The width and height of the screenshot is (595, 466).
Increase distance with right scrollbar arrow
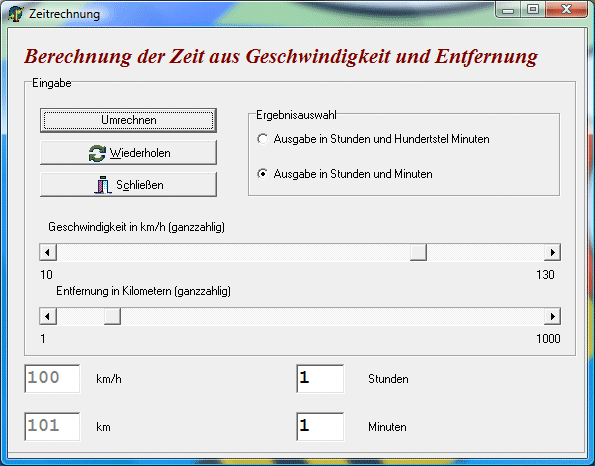[x=552, y=316]
